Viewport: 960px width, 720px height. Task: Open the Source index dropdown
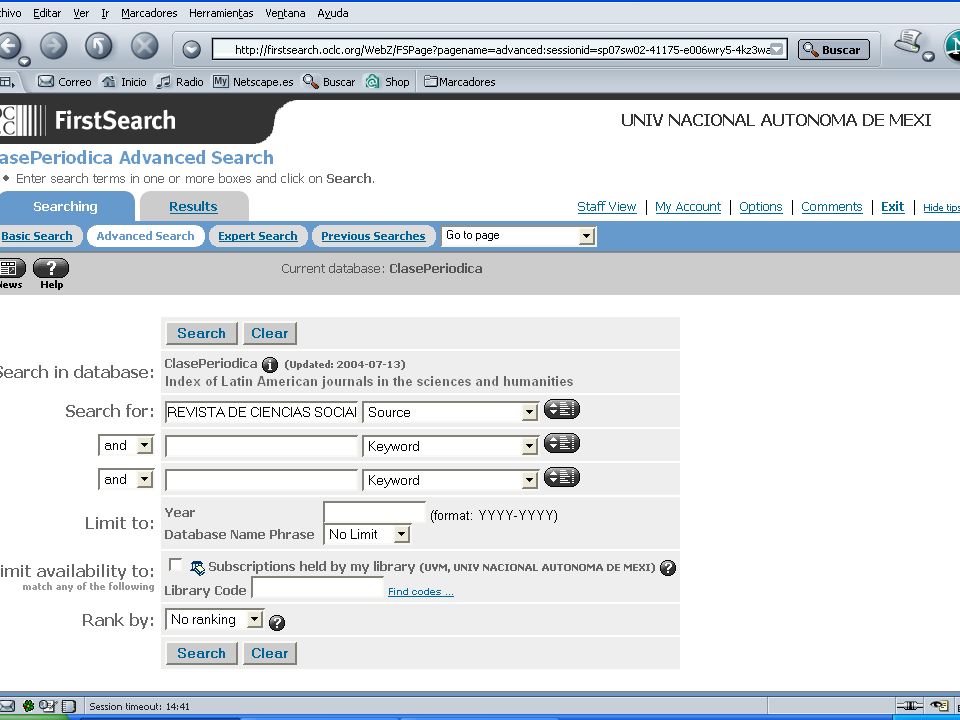click(x=450, y=412)
